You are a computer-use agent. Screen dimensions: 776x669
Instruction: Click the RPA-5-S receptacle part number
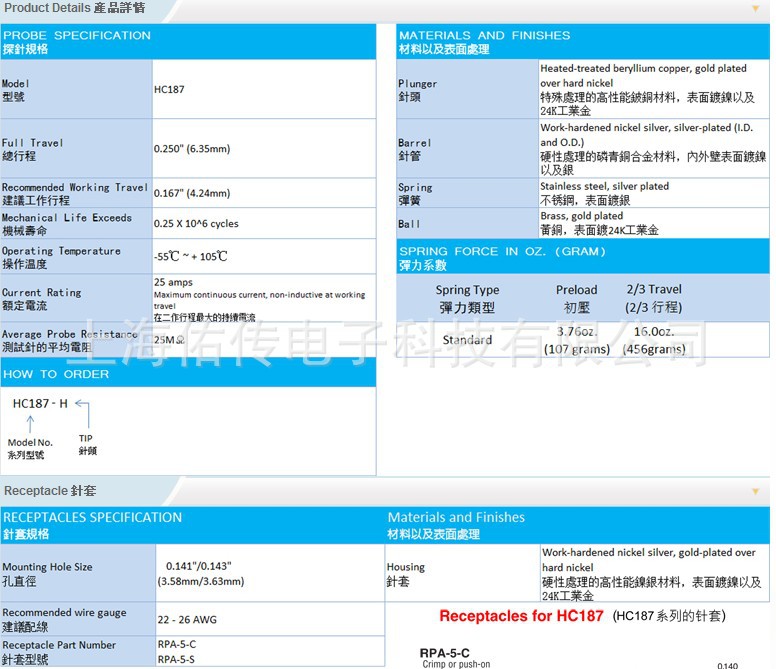coord(177,659)
